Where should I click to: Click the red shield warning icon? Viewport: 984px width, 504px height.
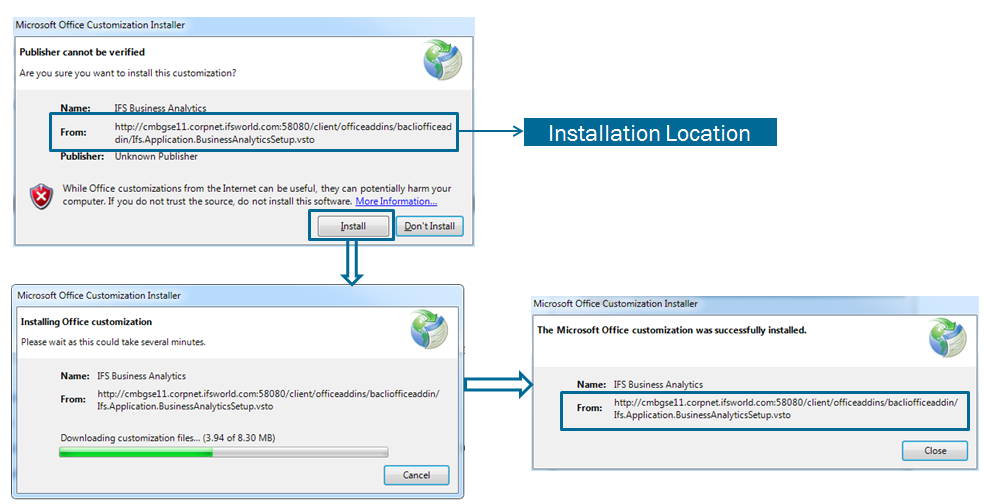[x=41, y=196]
